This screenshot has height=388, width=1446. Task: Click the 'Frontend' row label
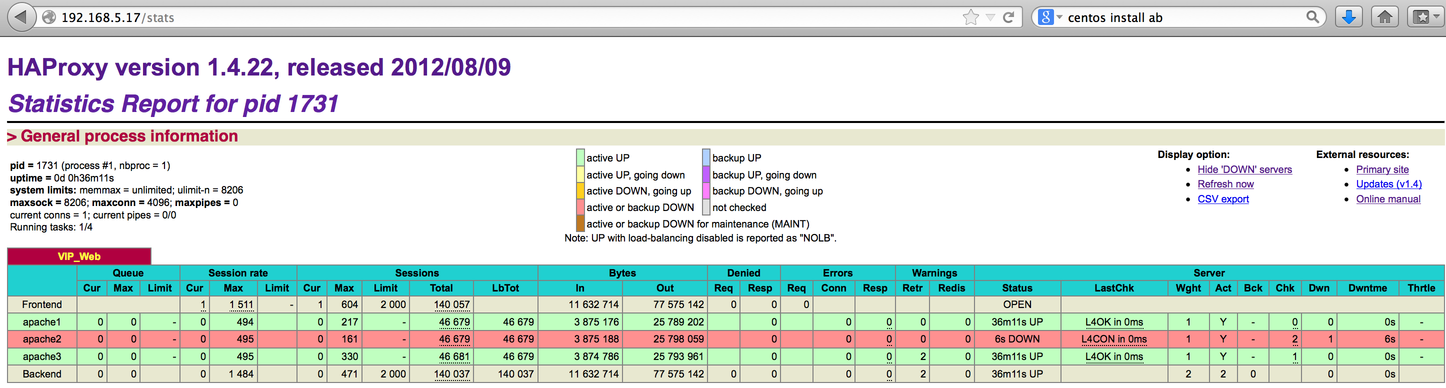coord(42,304)
